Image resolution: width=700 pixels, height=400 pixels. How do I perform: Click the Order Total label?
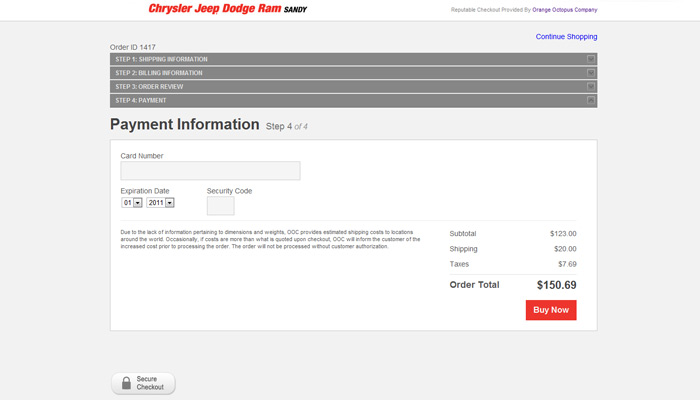point(474,285)
